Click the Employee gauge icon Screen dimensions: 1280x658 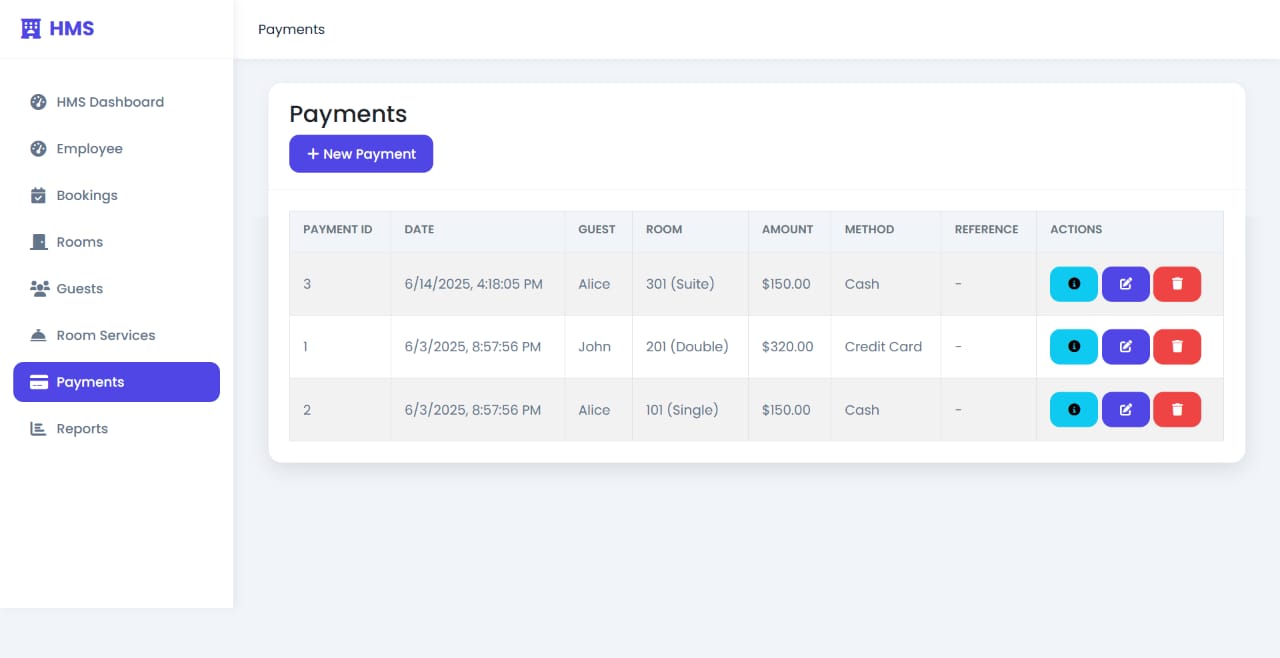(x=39, y=149)
